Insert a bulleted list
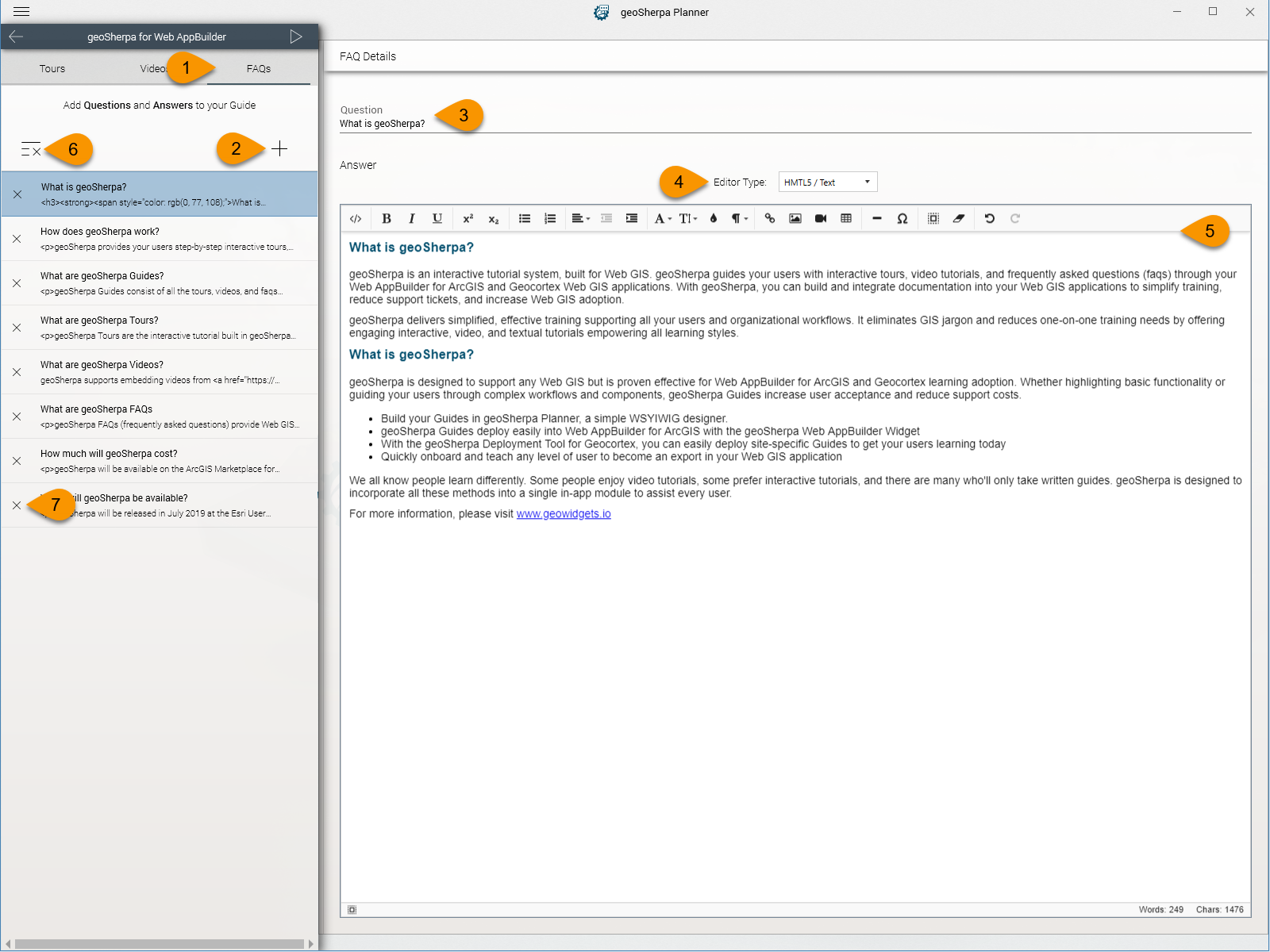Image resolution: width=1270 pixels, height=952 pixels. pyautogui.click(x=525, y=219)
